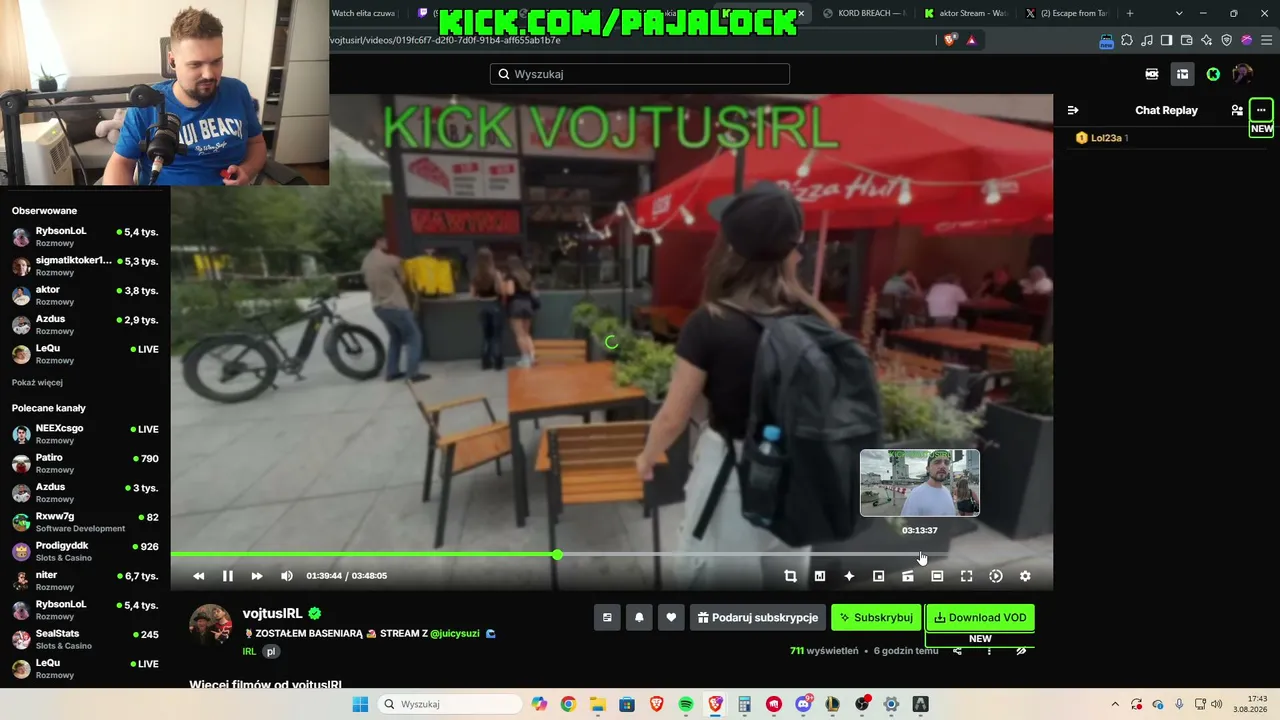Click the pl language tag
The width and height of the screenshot is (1280, 720).
270,651
